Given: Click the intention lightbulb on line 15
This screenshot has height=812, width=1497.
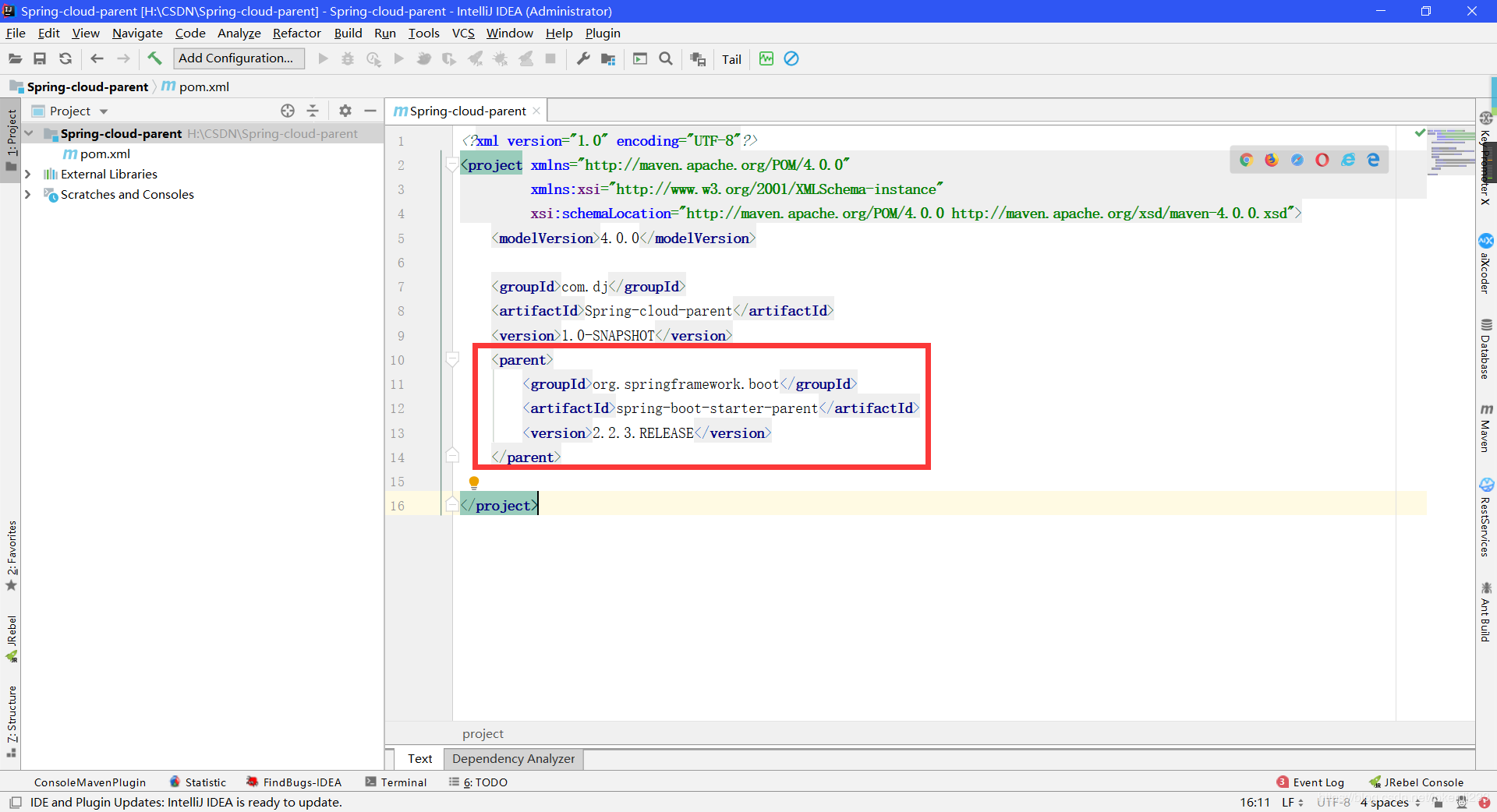Looking at the screenshot, I should coord(473,482).
